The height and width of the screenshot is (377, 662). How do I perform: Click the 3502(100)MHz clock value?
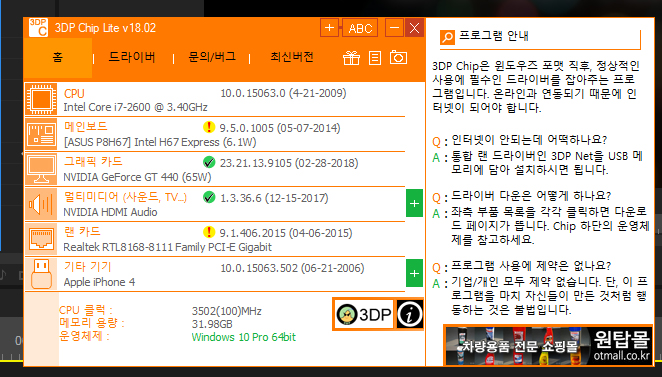(x=227, y=311)
